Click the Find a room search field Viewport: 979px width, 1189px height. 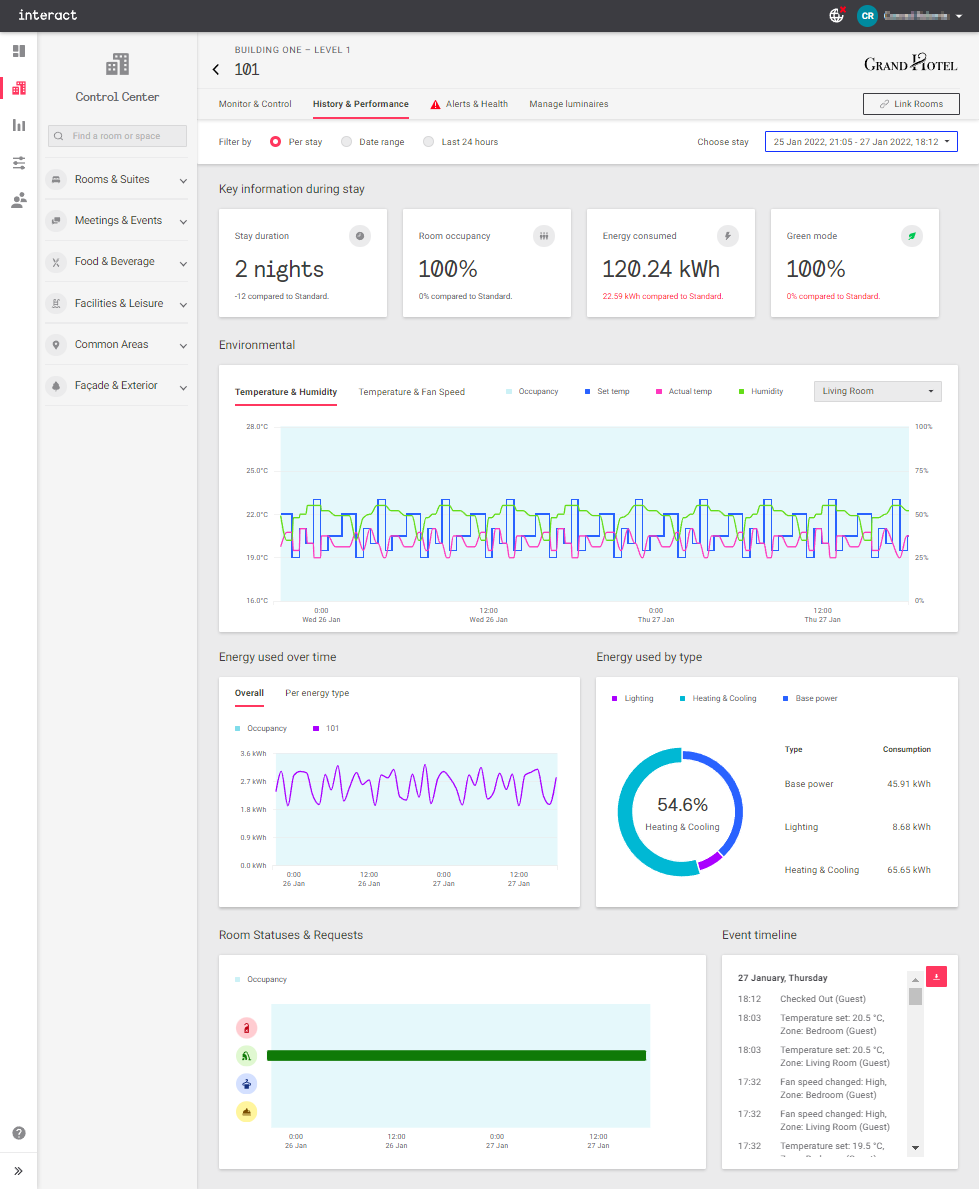click(x=118, y=136)
